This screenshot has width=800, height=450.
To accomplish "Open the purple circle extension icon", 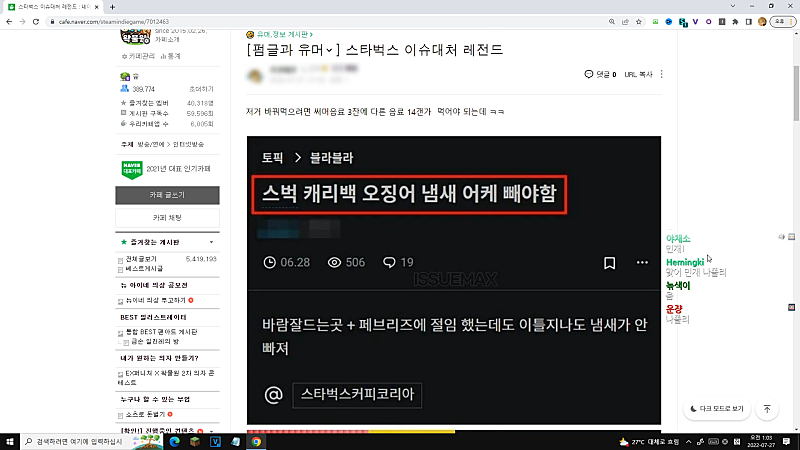I will coord(709,22).
